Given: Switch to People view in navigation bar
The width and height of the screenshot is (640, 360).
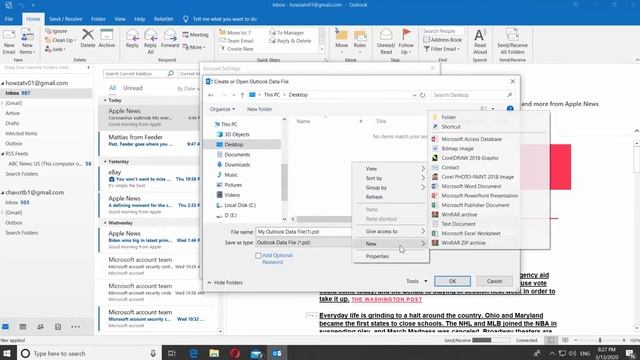Looking at the screenshot, I should [x=40, y=327].
